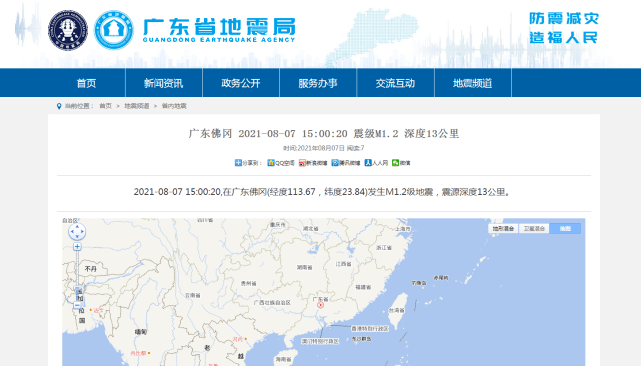Open the 新闻资讯 navigation menu

164,83
